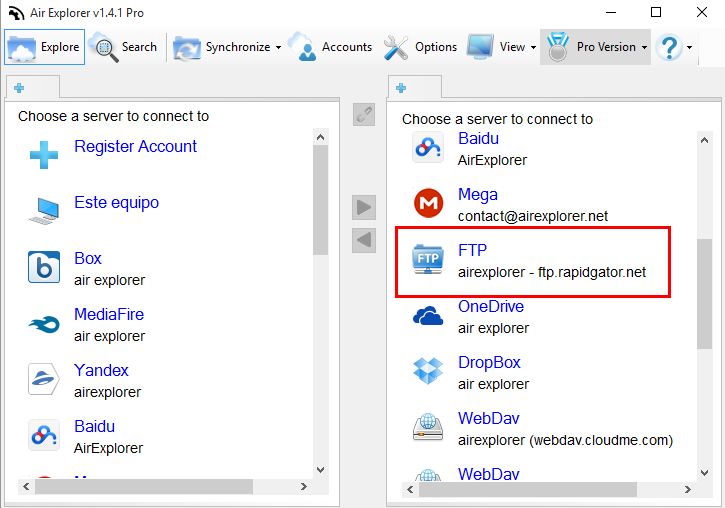The height and width of the screenshot is (508, 725).
Task: Click the Mega red M icon
Action: click(428, 203)
